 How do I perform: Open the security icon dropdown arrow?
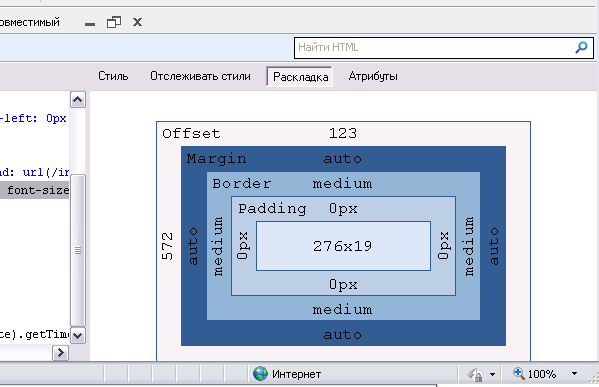click(x=492, y=374)
